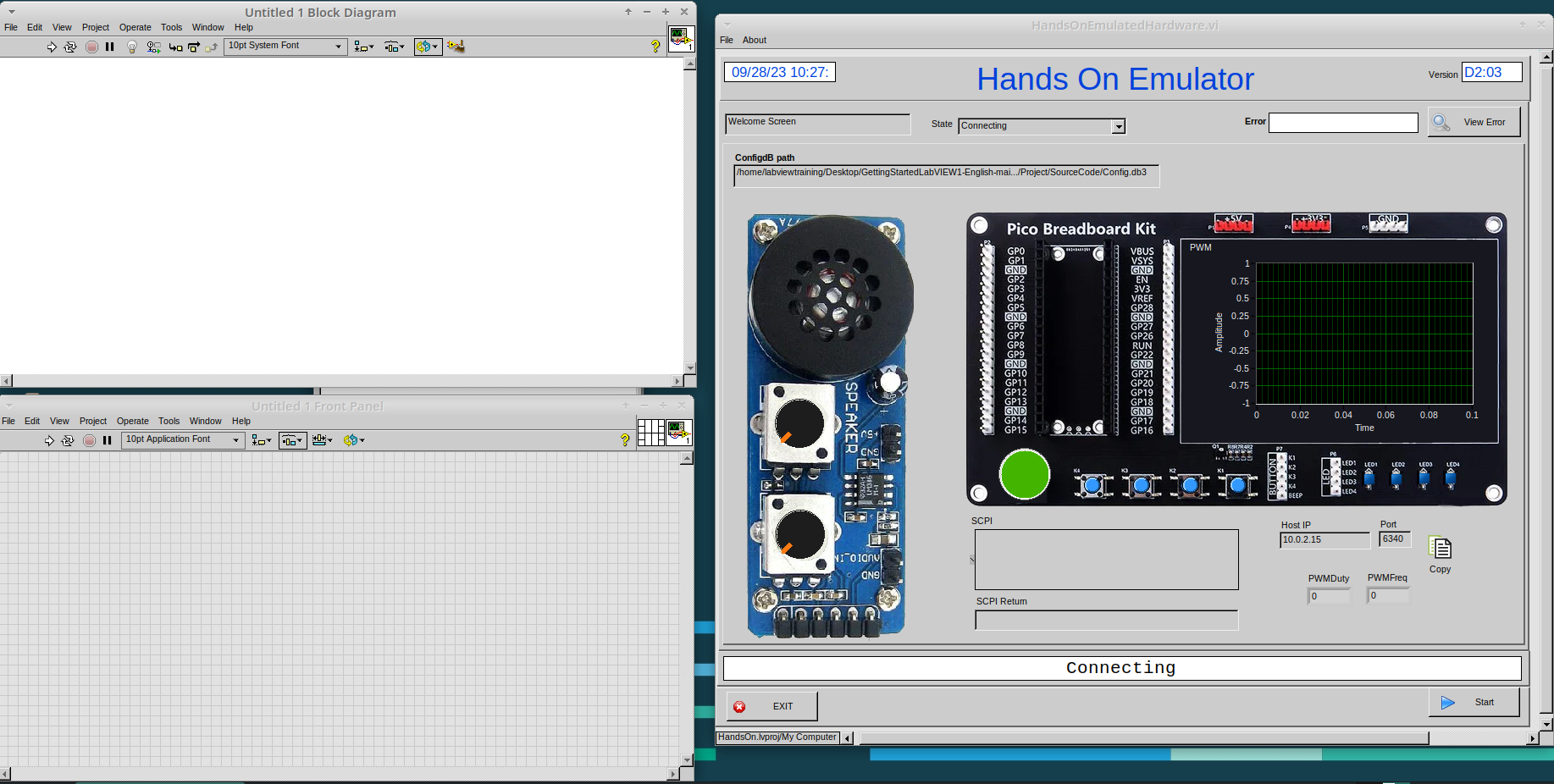Click the LED1 indicator on breadboard
The width and height of the screenshot is (1554, 784).
(1370, 478)
